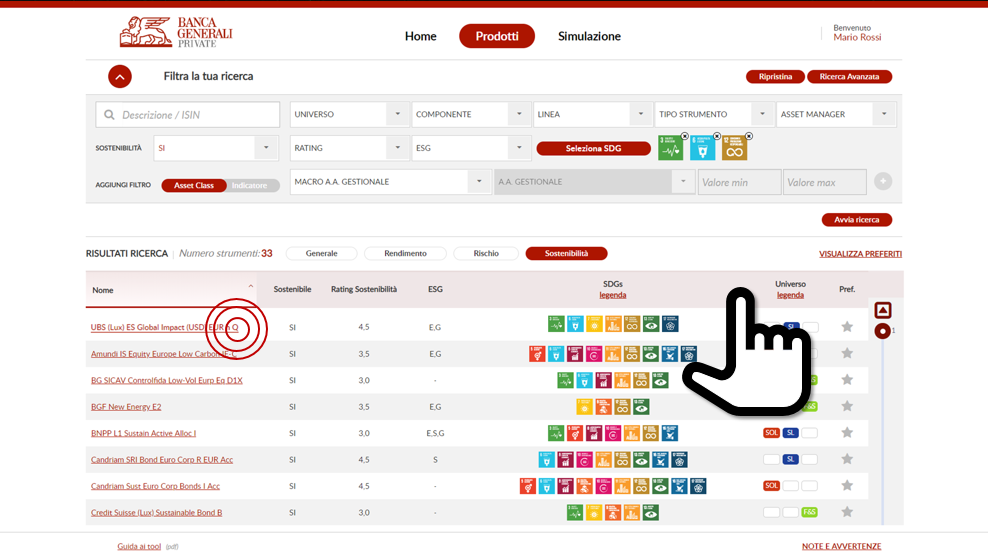The height and width of the screenshot is (559, 988).
Task: Start search with Avvia ricerca
Action: coord(856,220)
